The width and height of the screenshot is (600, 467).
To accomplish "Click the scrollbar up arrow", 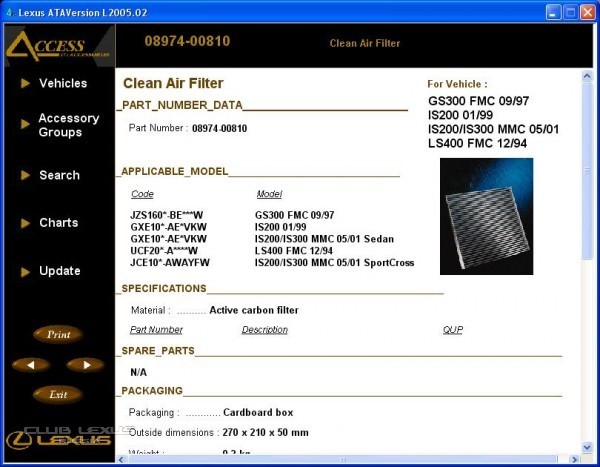I will coord(587,77).
